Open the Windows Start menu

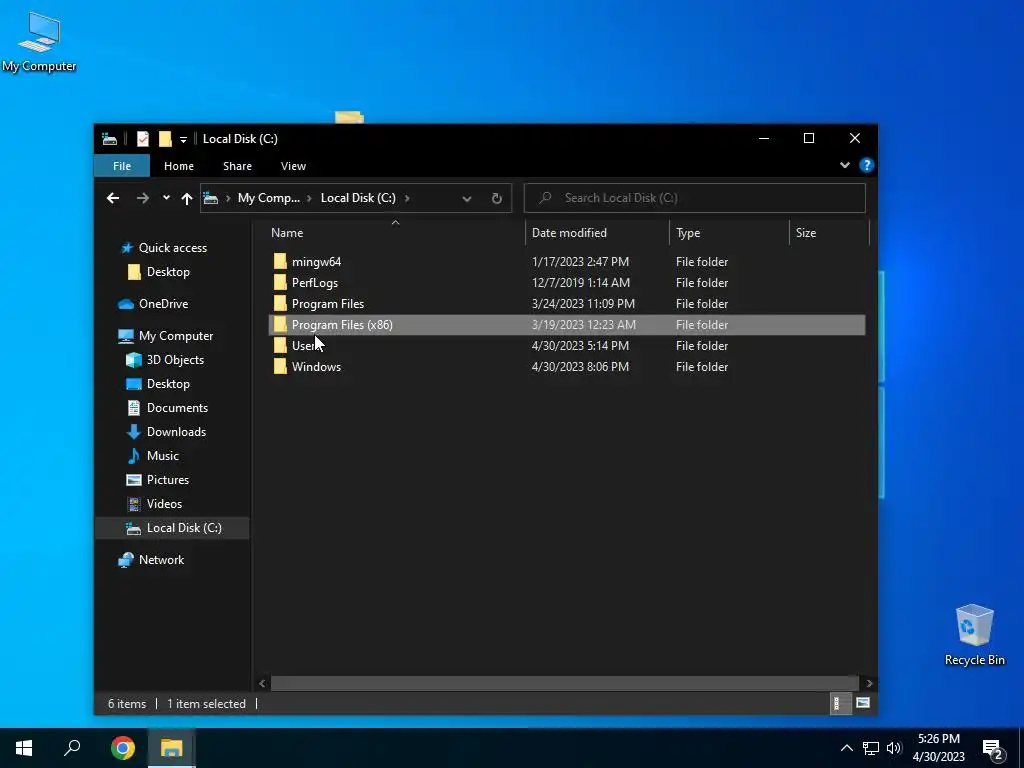click(x=24, y=748)
